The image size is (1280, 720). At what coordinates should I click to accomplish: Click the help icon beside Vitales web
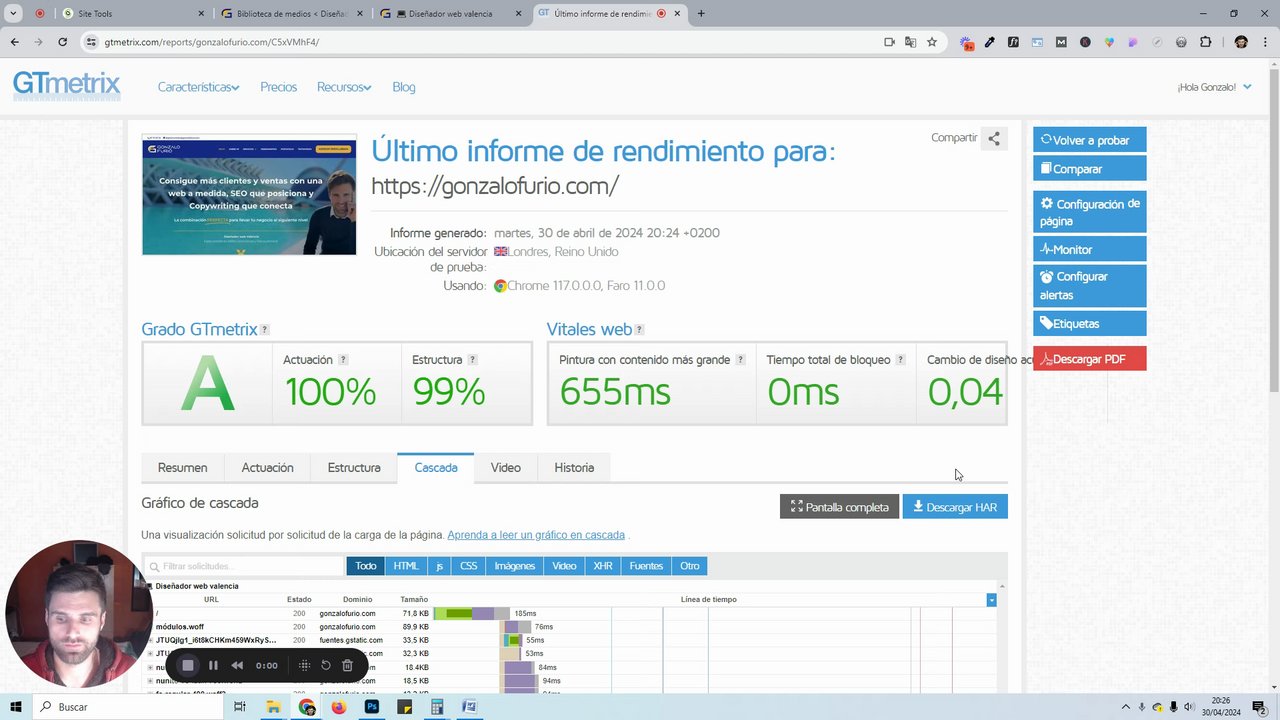click(639, 330)
